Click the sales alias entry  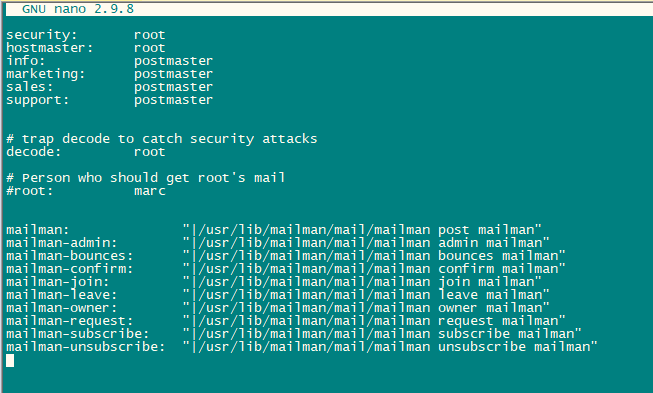[x=109, y=87]
